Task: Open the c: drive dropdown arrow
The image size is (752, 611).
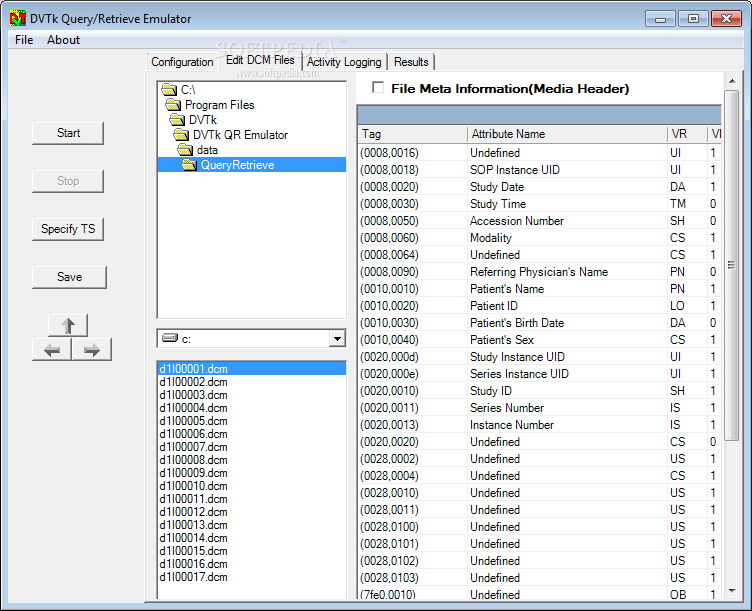Action: [x=337, y=339]
